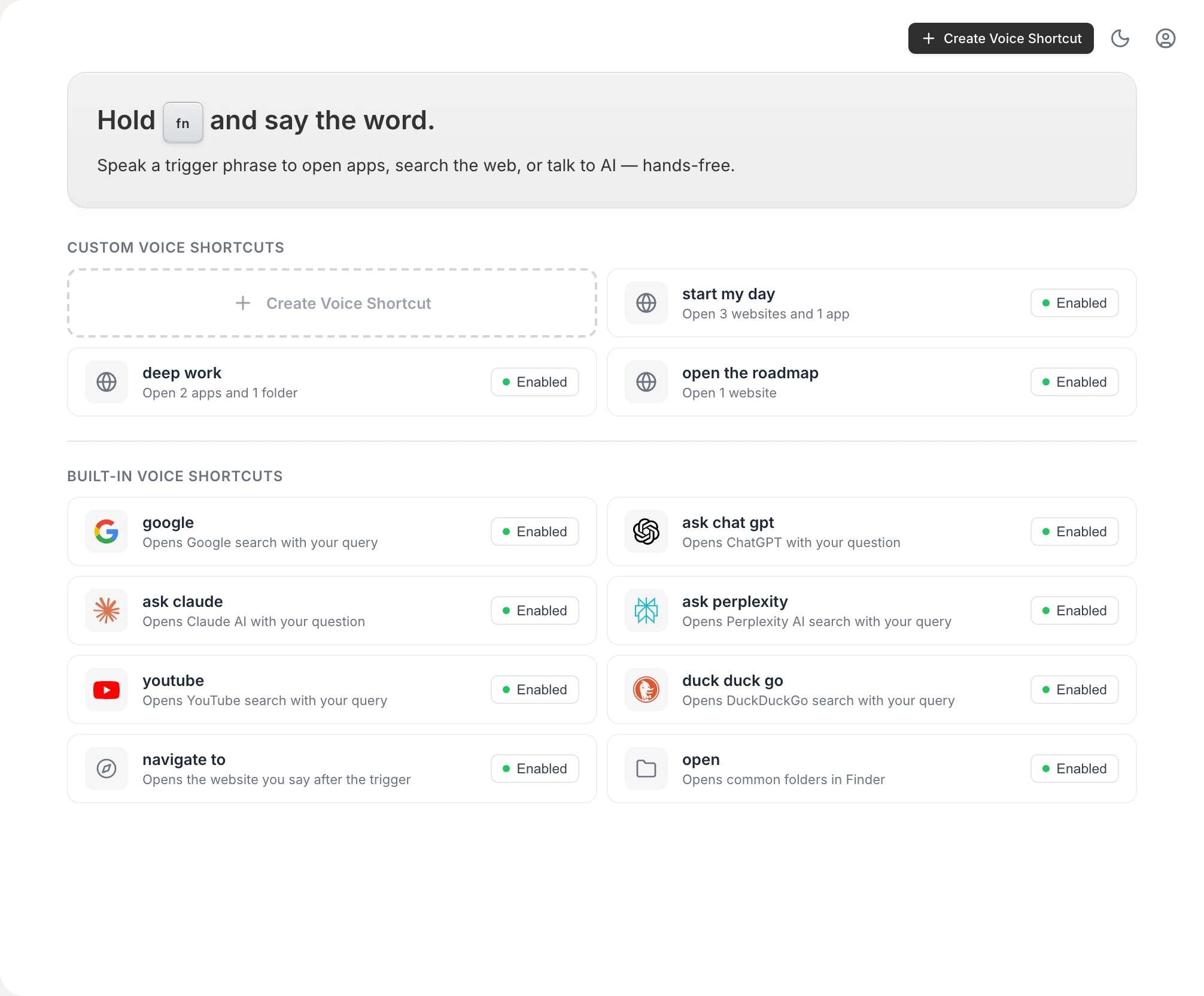Screen dimensions: 1204x996
Task: Click the DuckDuckGo logo icon
Action: pyautogui.click(x=646, y=690)
